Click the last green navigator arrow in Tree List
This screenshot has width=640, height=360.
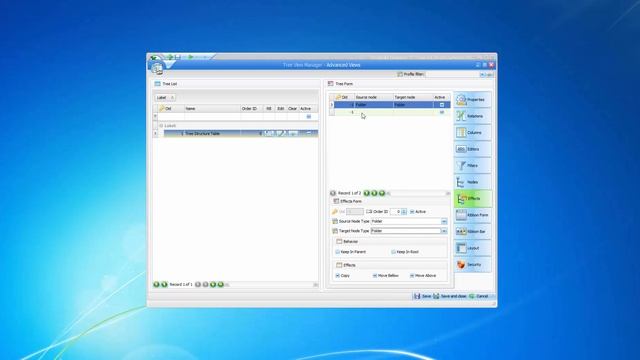pyautogui.click(x=221, y=284)
